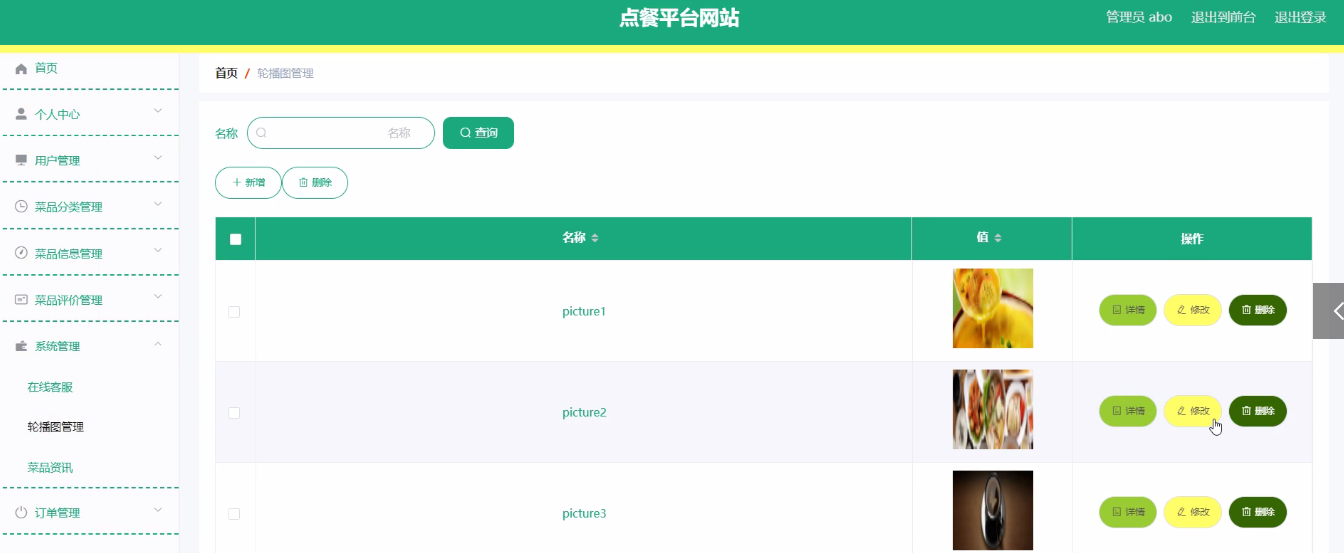This screenshot has height=553, width=1344.
Task: Click the sort icon beside 名称 column header
Action: (595, 238)
